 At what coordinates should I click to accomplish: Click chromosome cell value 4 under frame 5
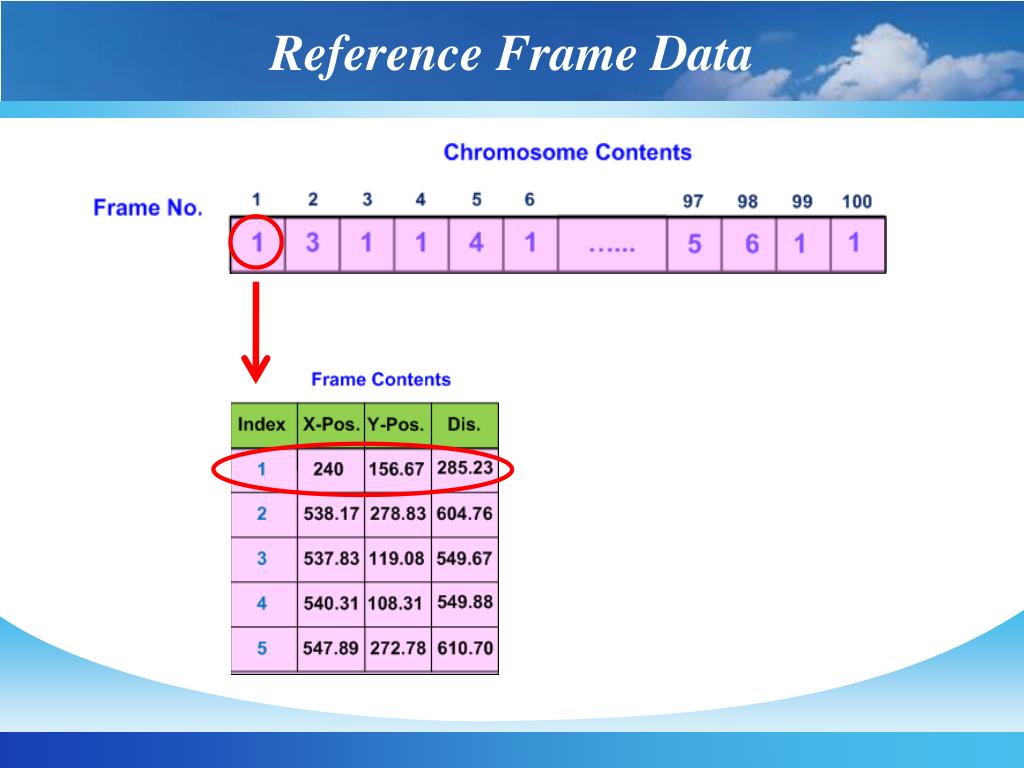(x=476, y=242)
